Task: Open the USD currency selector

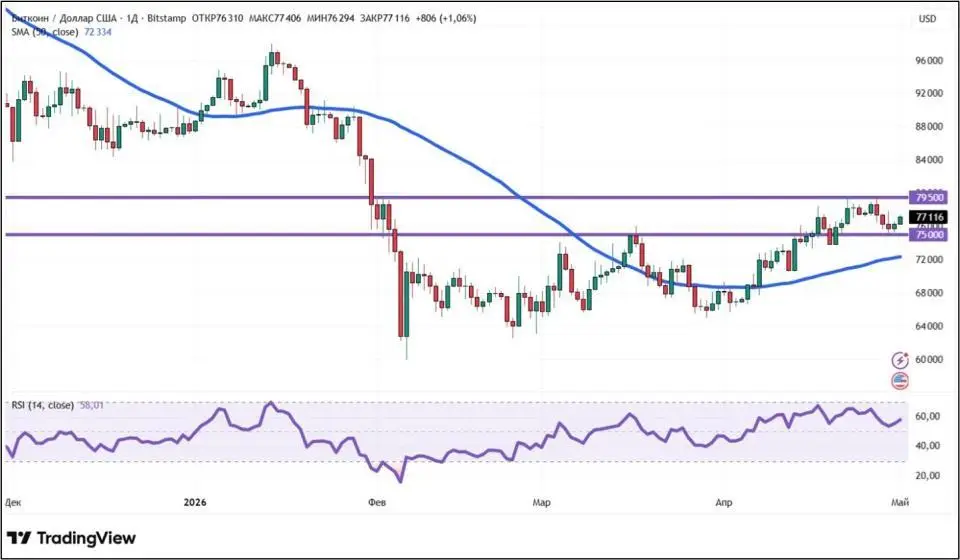Action: tap(927, 19)
